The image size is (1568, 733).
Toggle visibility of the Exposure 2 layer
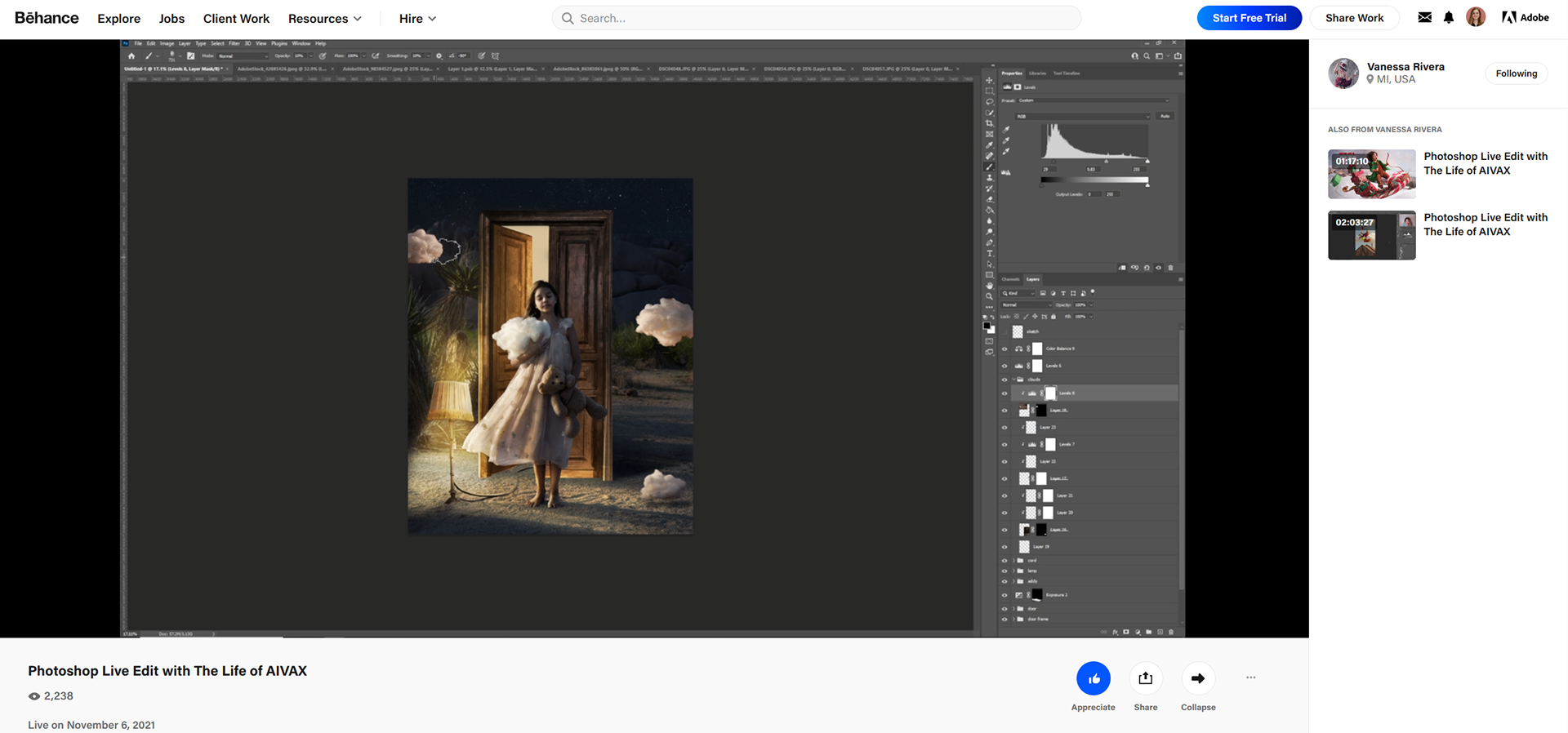click(1004, 595)
